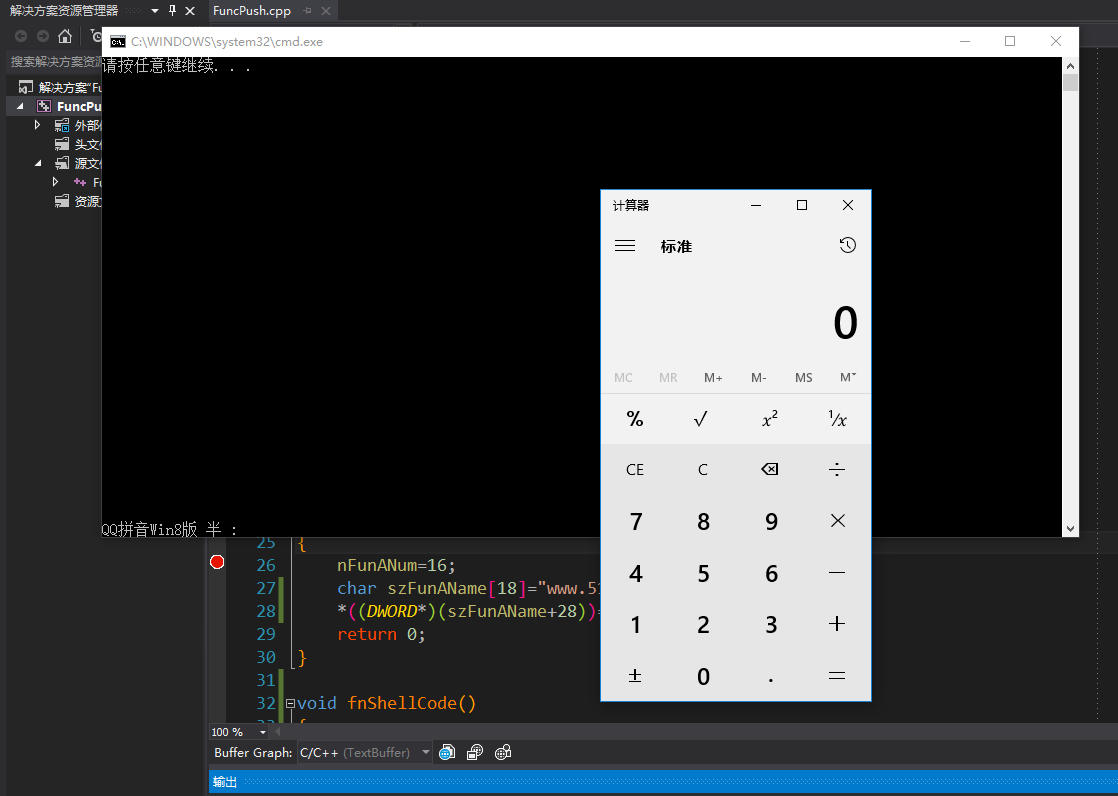Image resolution: width=1118 pixels, height=796 pixels.
Task: Click the backspace key in Calculator
Action: click(770, 469)
